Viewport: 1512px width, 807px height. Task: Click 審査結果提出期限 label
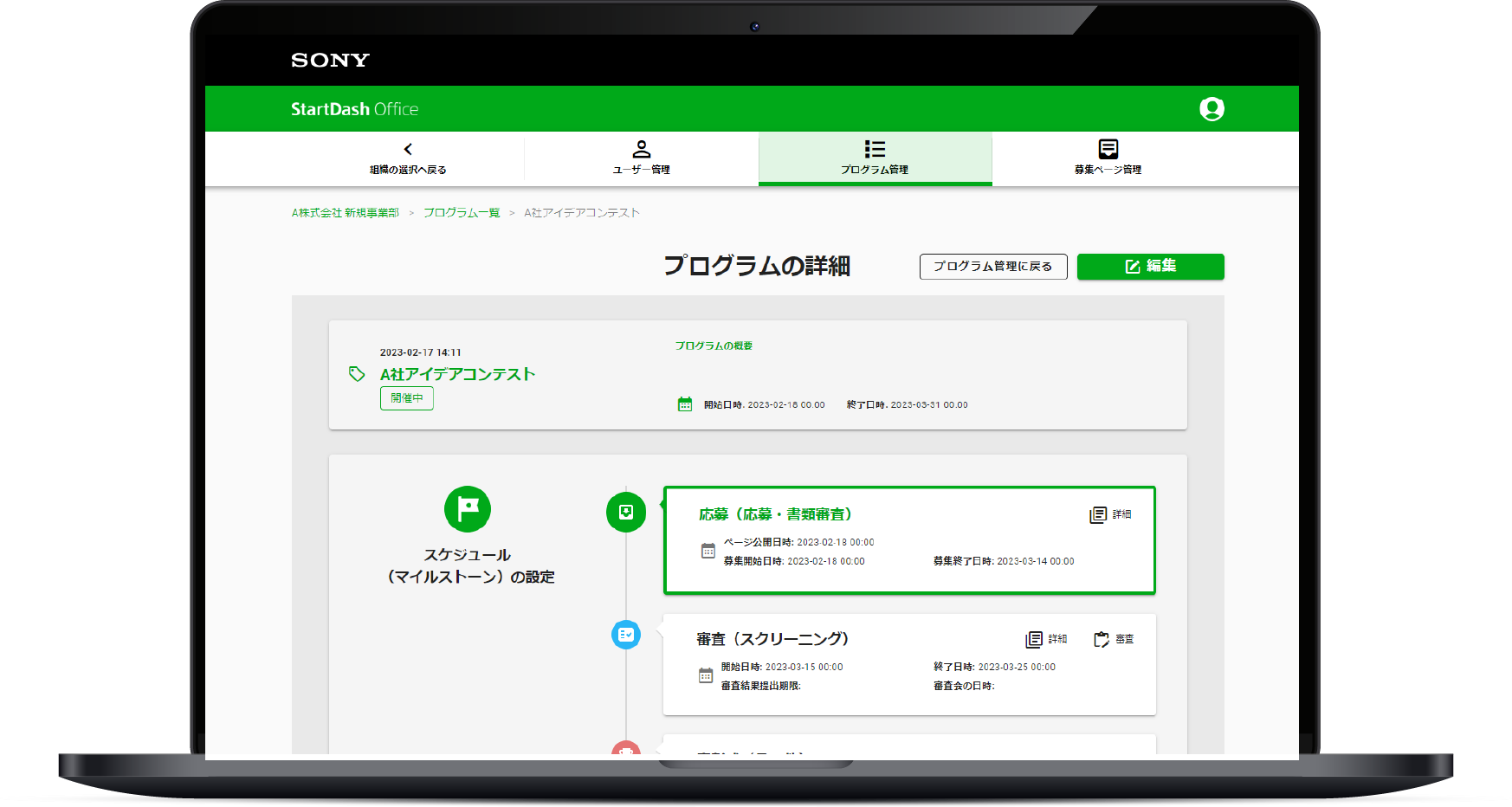tap(761, 686)
